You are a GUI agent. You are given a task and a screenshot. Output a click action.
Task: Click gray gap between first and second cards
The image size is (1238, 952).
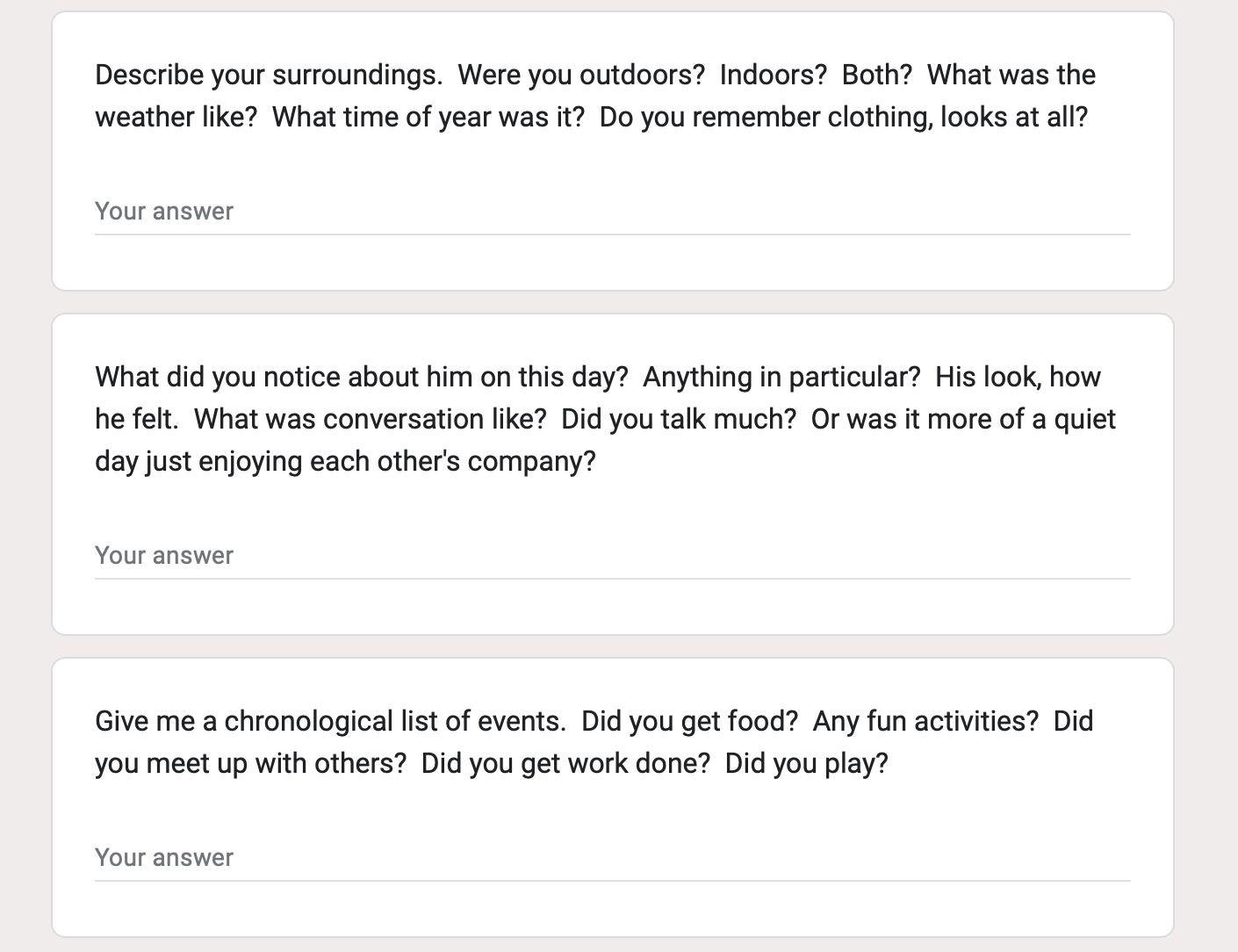click(612, 302)
